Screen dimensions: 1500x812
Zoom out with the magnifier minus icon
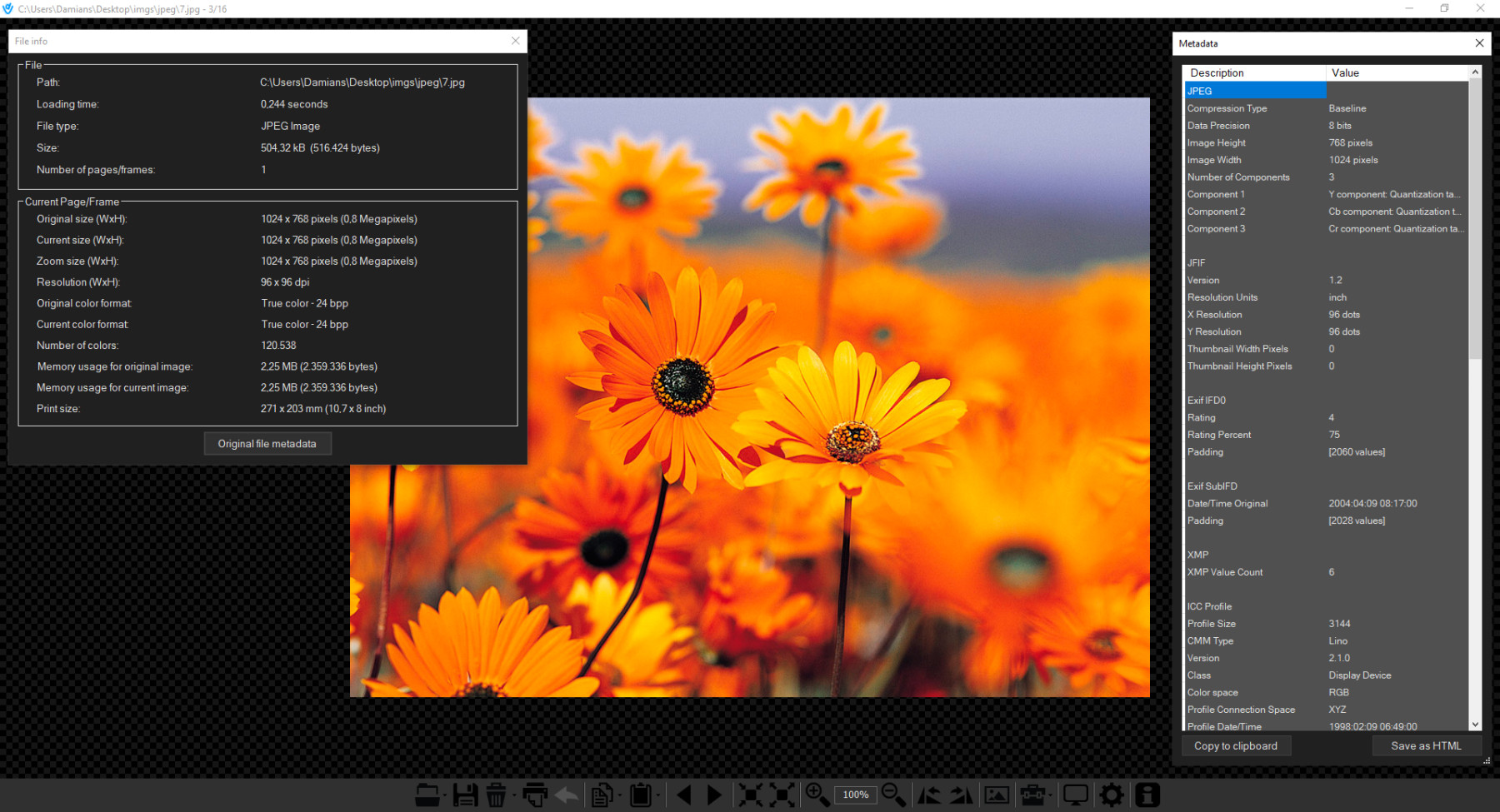pos(893,795)
